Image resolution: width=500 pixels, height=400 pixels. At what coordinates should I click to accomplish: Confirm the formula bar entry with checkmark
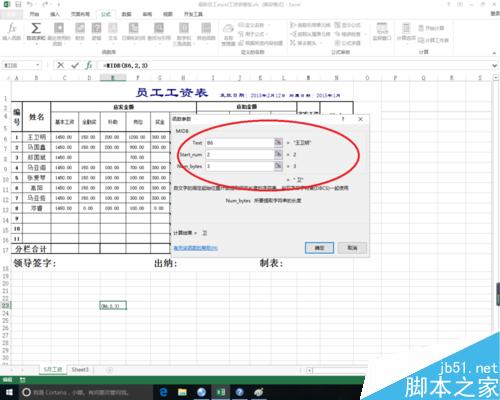point(75,65)
